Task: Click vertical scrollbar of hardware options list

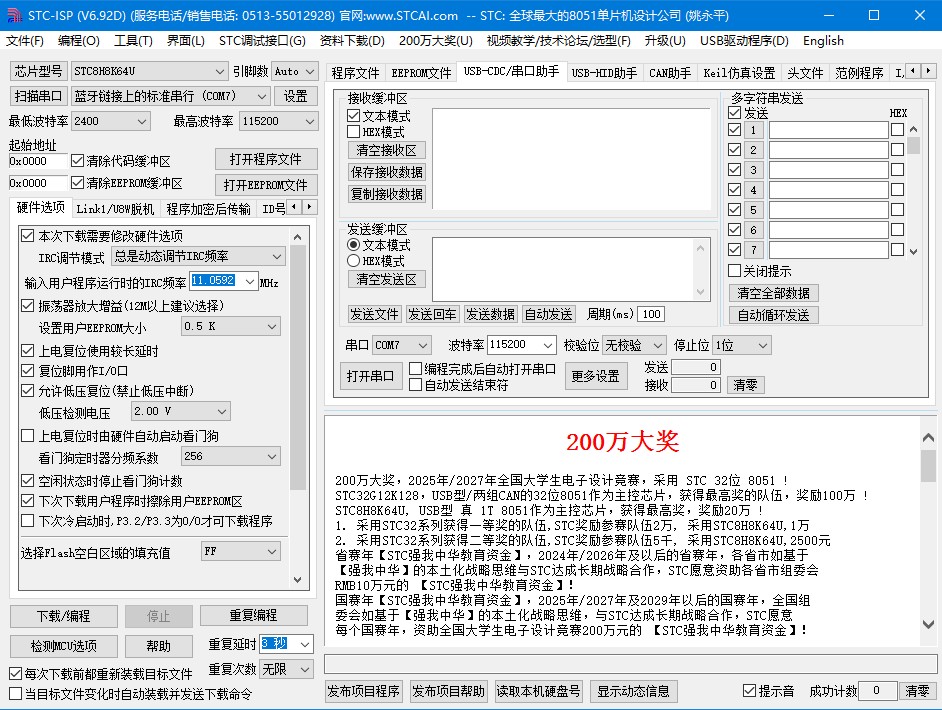Action: pos(297,408)
